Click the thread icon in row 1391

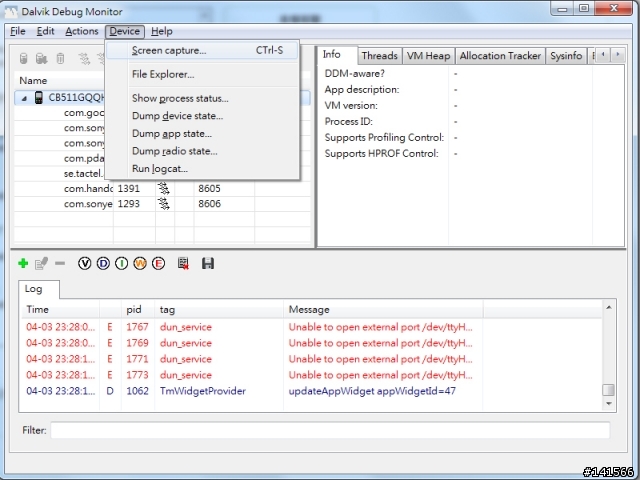(164, 189)
